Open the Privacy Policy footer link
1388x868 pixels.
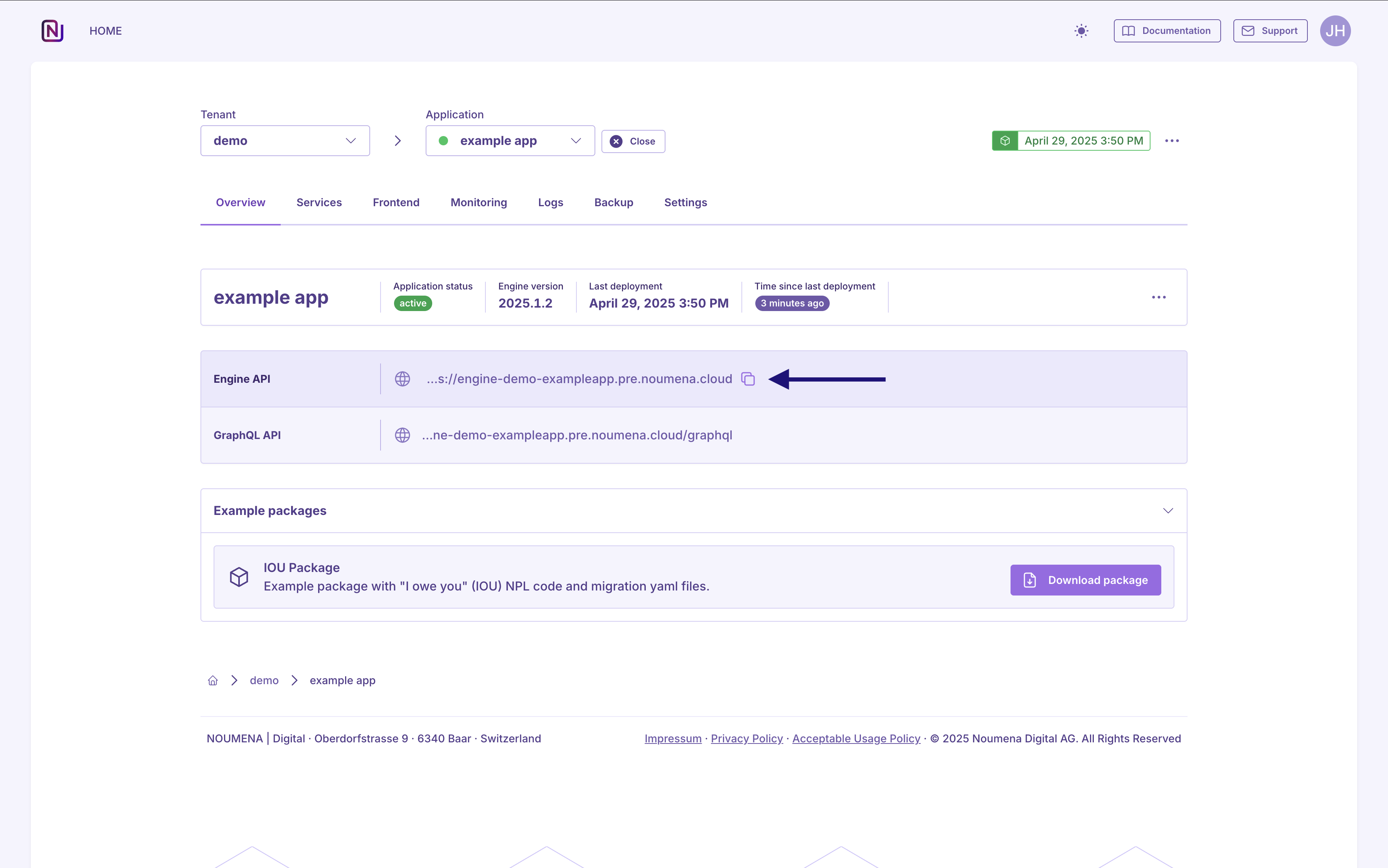tap(746, 738)
